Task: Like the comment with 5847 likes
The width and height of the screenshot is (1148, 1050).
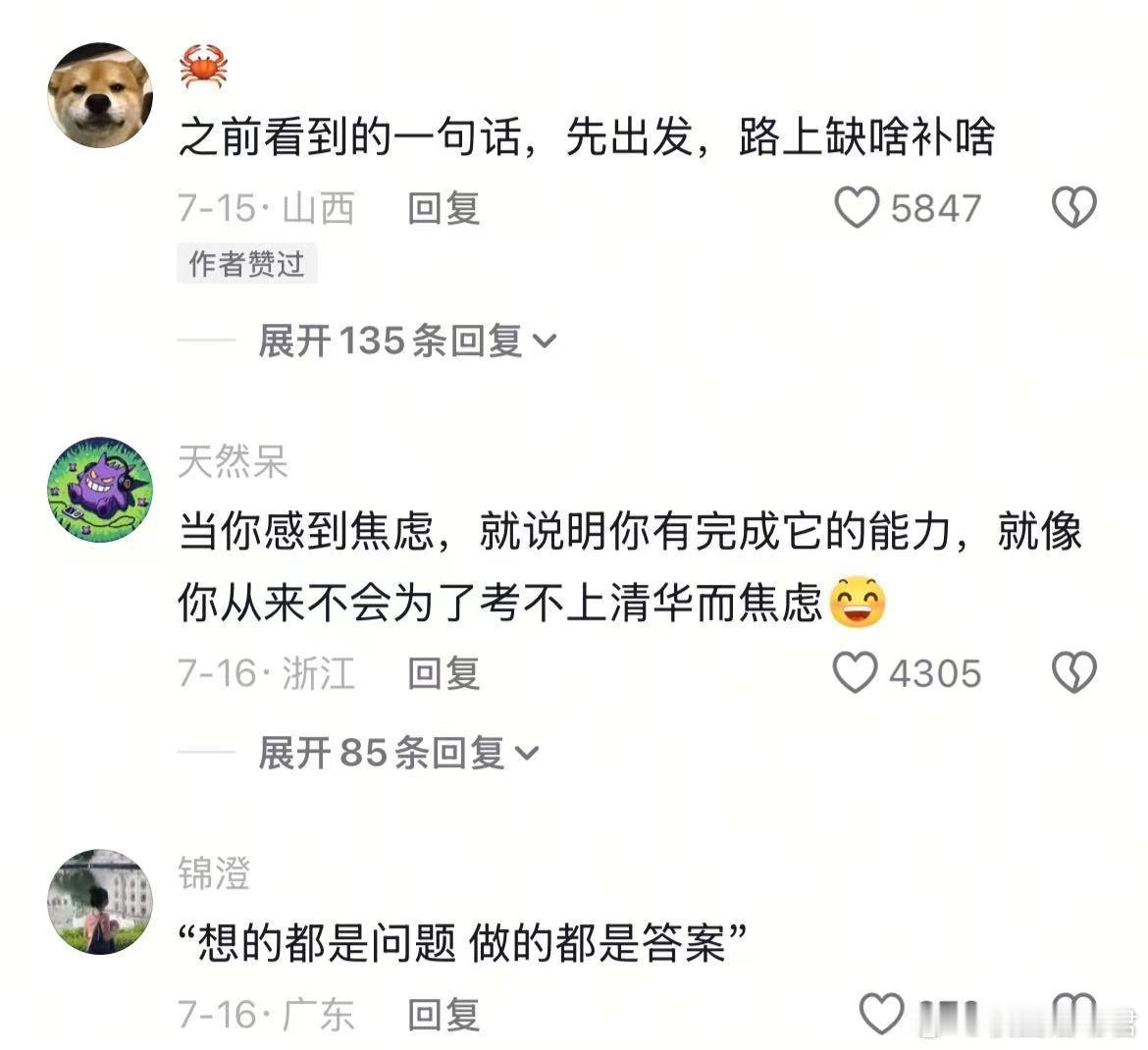Action: (x=857, y=207)
